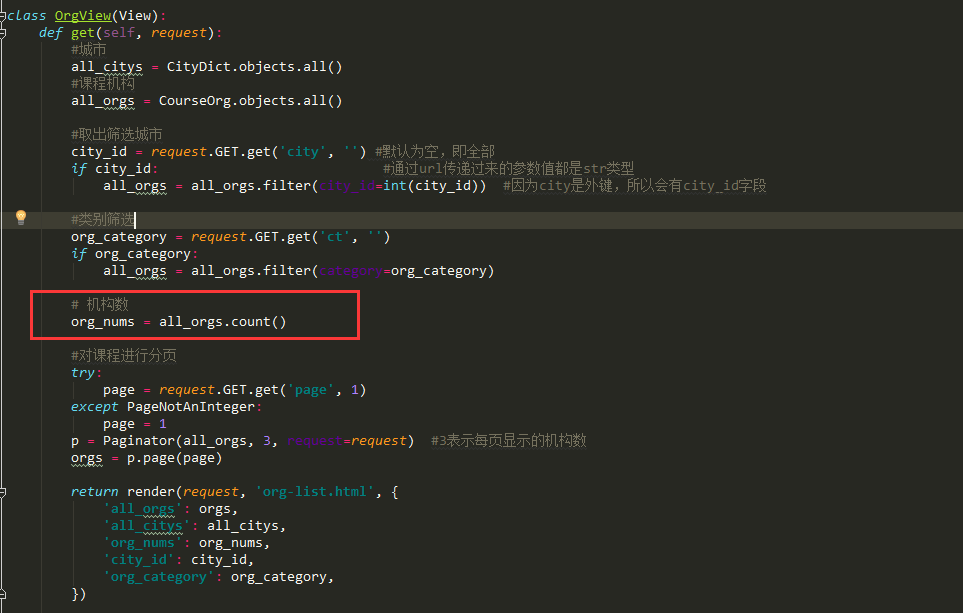Viewport: 963px width, 613px height.
Task: Click 'org-list.html' template string
Action: pyautogui.click(x=314, y=492)
